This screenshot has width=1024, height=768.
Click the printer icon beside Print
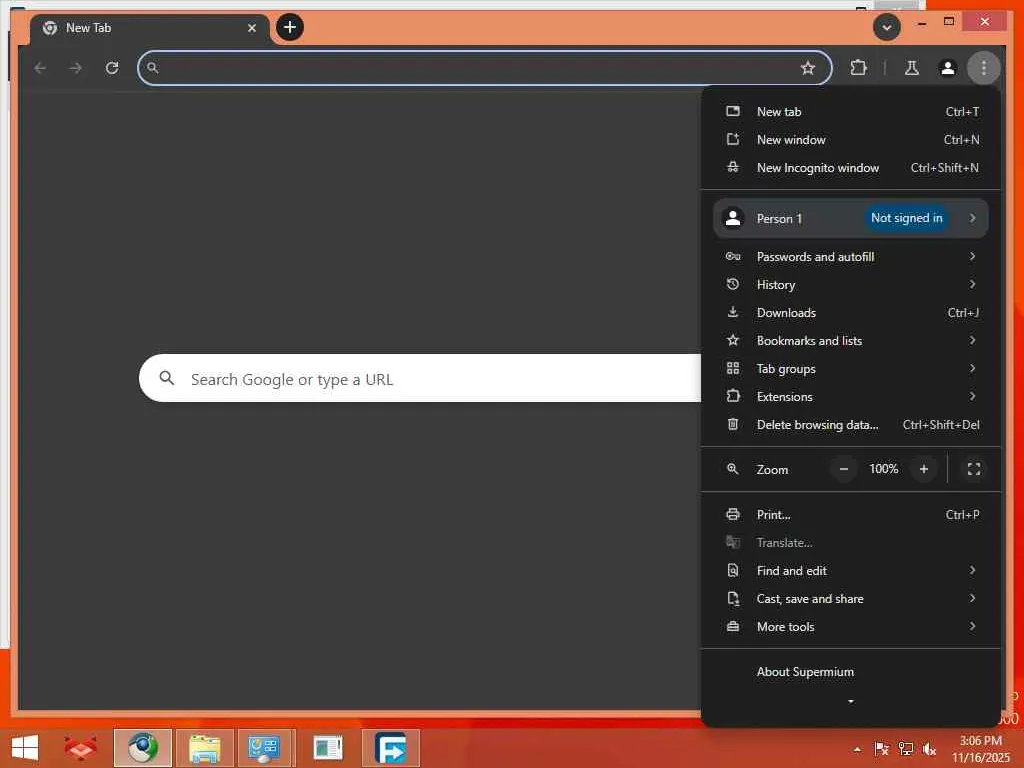click(733, 515)
